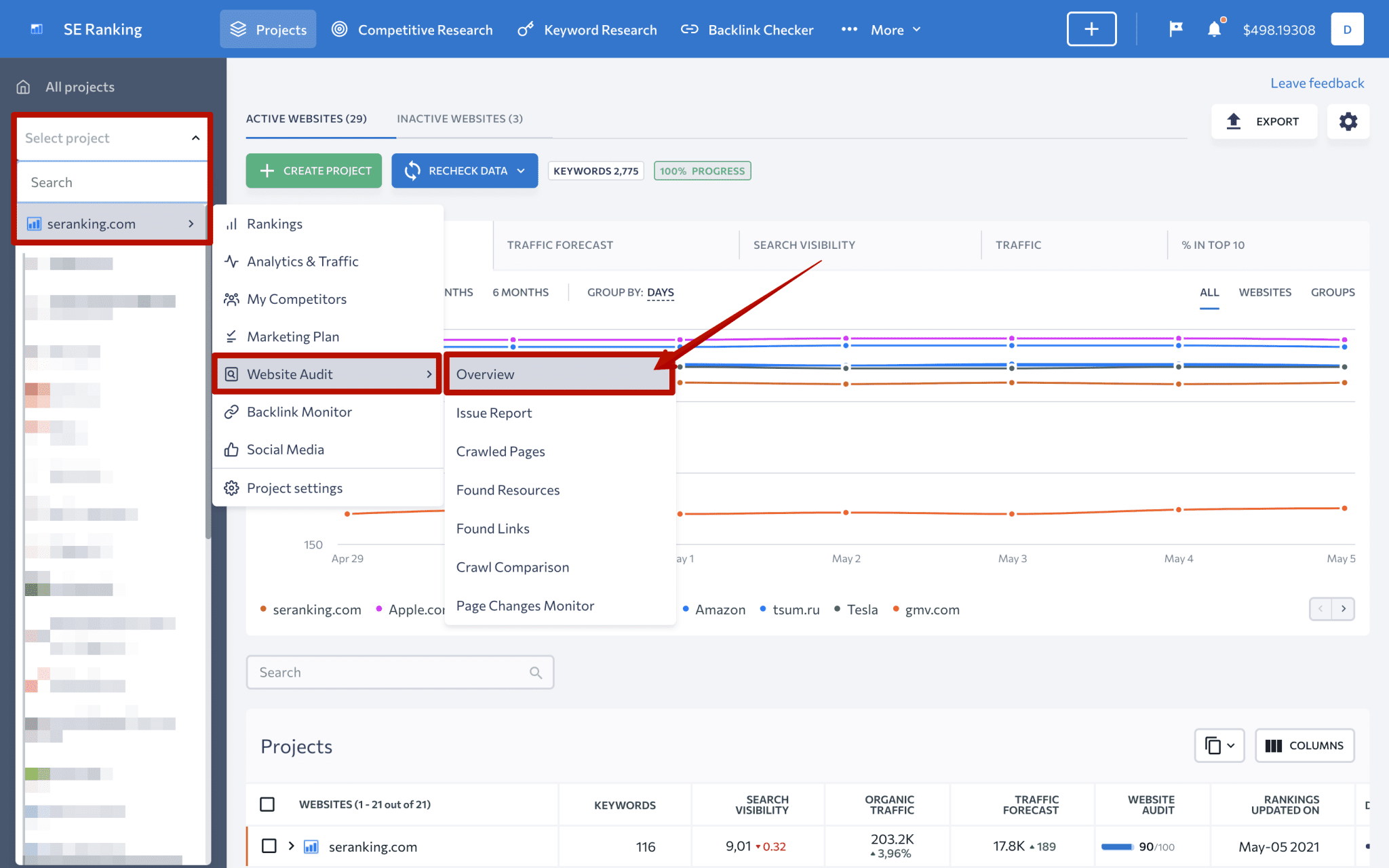Click the magnifier icon in projects search

(536, 673)
